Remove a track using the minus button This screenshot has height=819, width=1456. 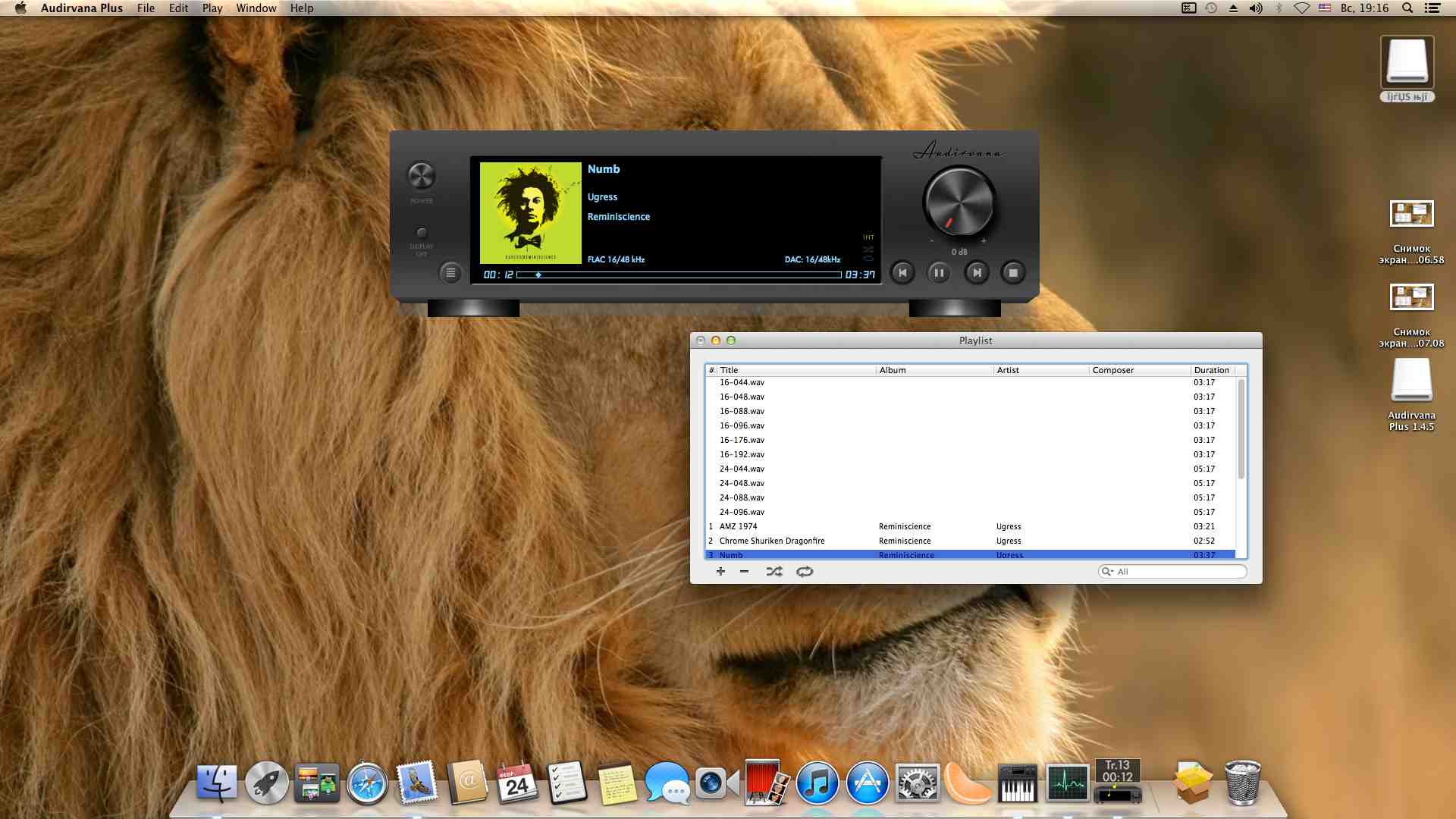tap(744, 571)
